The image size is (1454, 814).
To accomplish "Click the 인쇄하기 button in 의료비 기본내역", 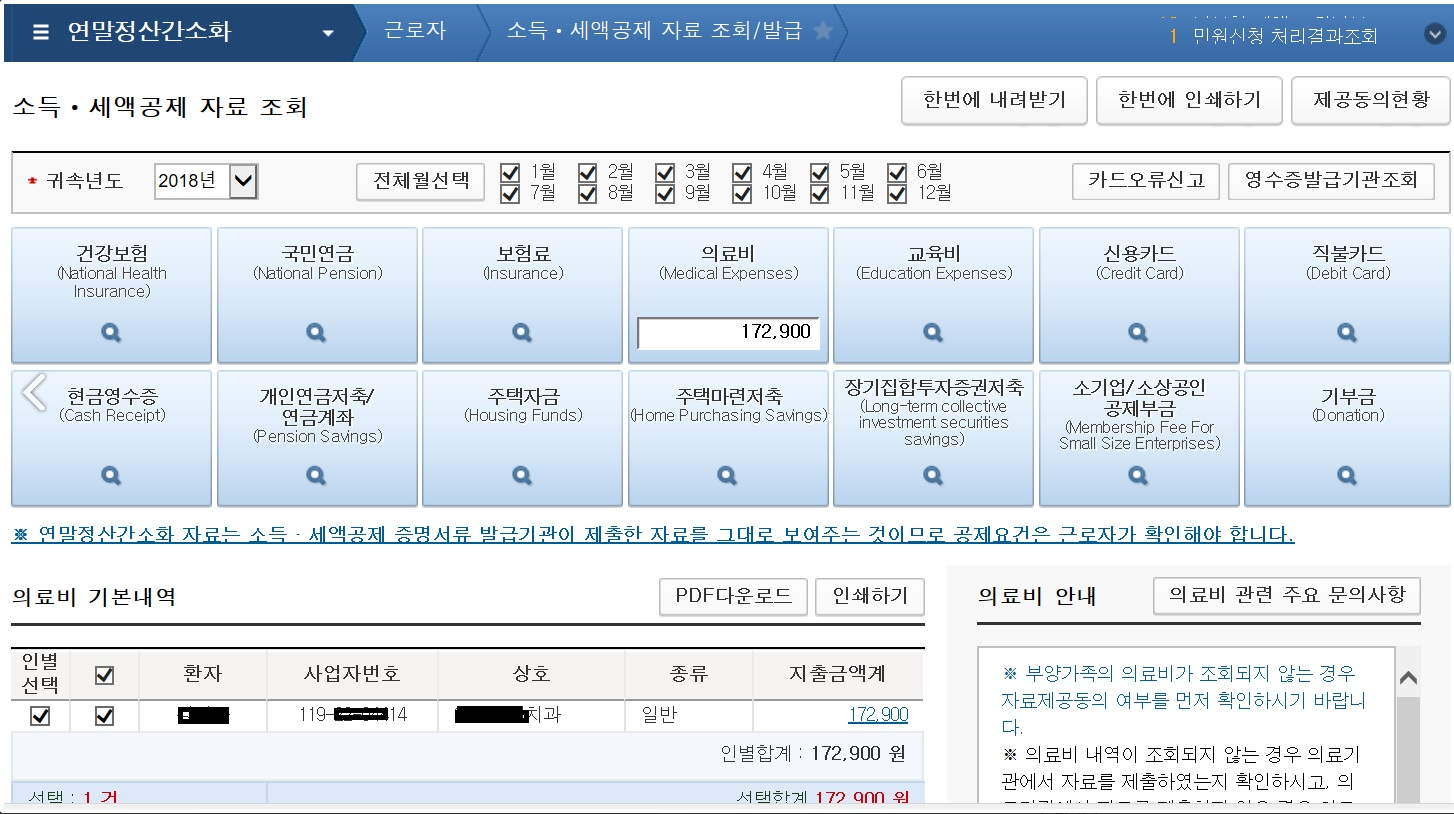I will pyautogui.click(x=870, y=596).
